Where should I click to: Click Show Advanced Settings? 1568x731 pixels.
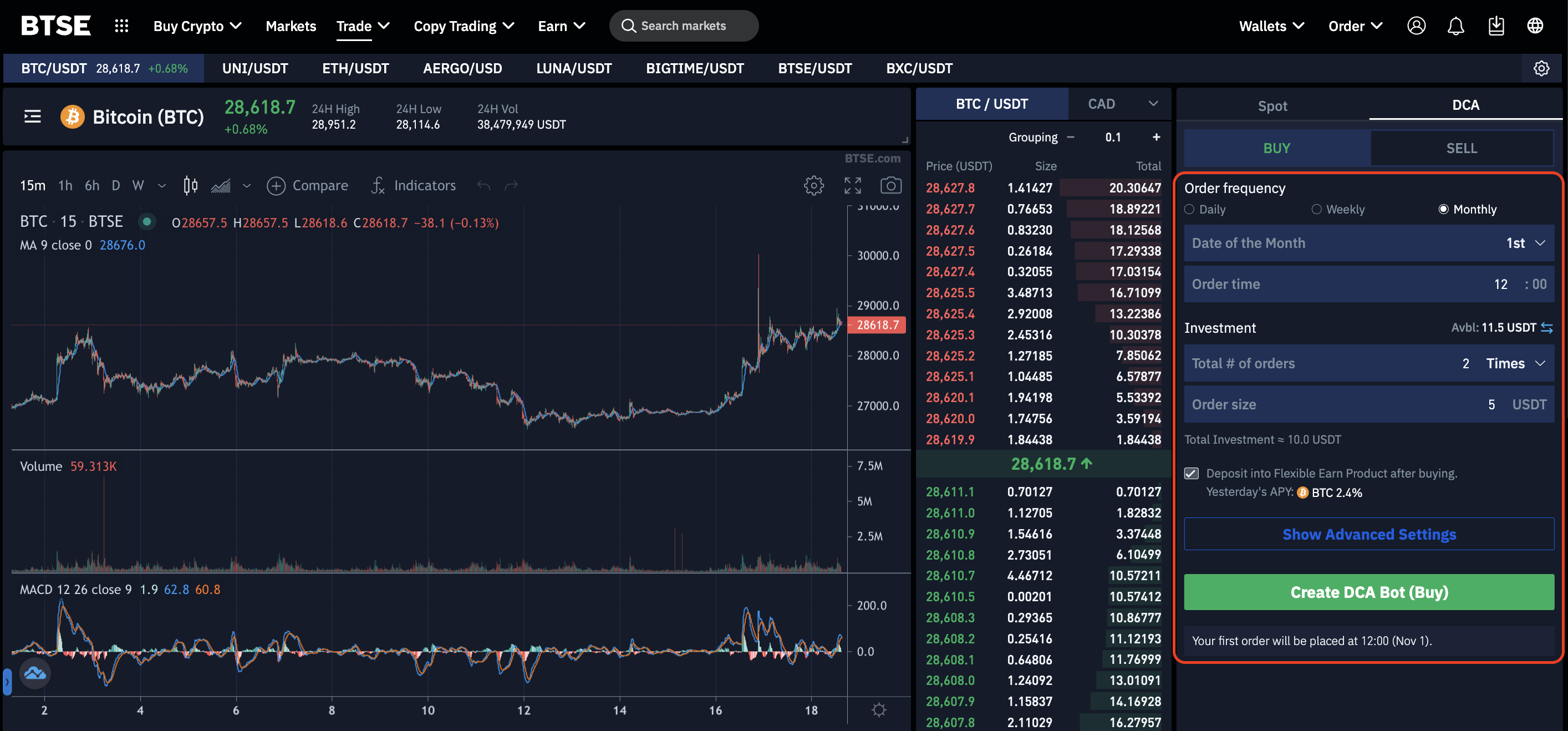pyautogui.click(x=1368, y=534)
